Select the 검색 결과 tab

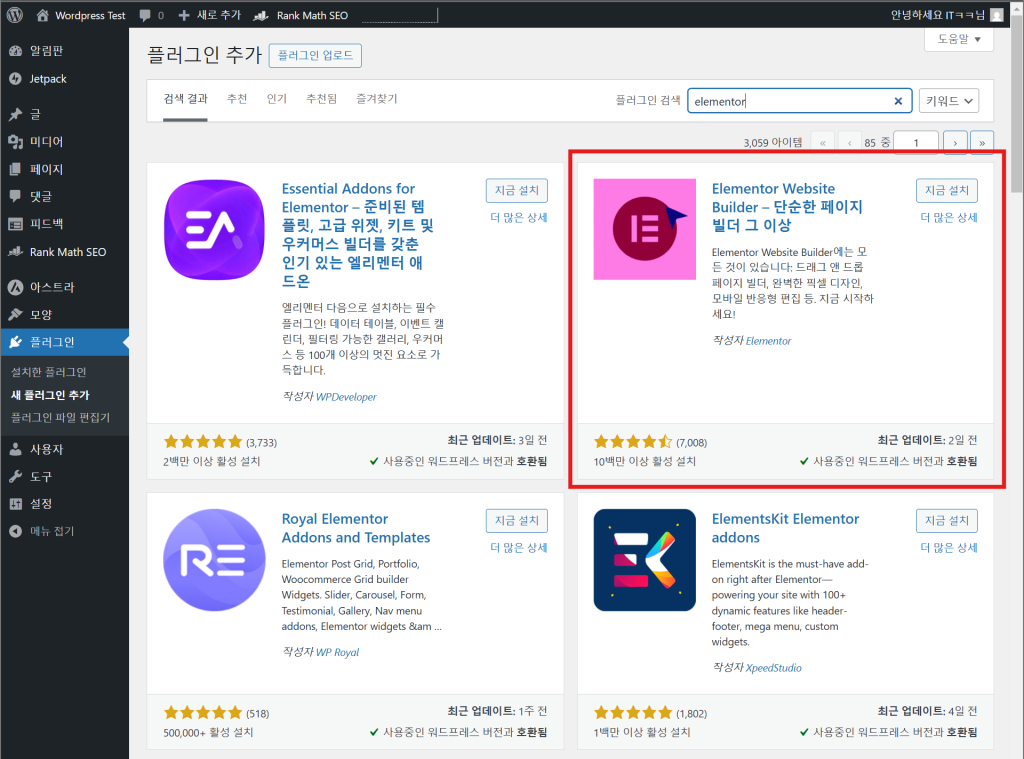pyautogui.click(x=185, y=99)
